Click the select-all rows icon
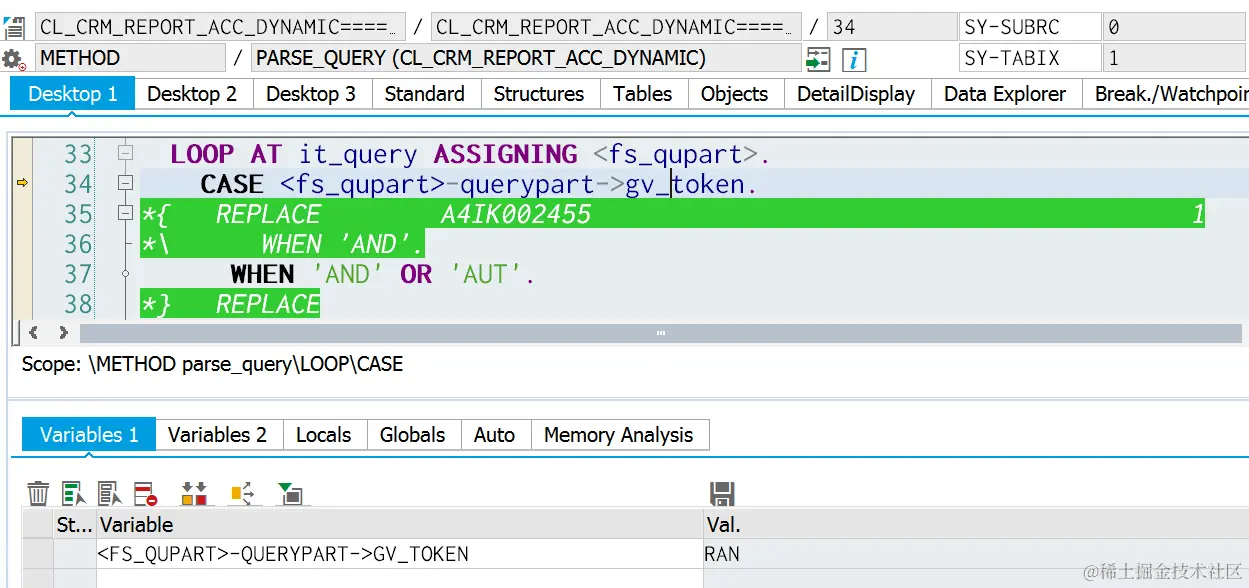Screen dimensions: 1249x588 pyautogui.click(x=74, y=493)
